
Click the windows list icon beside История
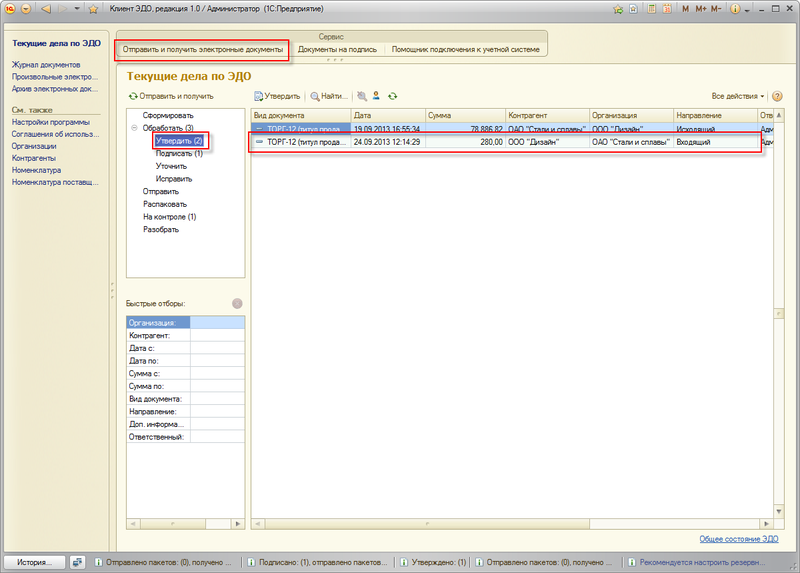coord(78,562)
